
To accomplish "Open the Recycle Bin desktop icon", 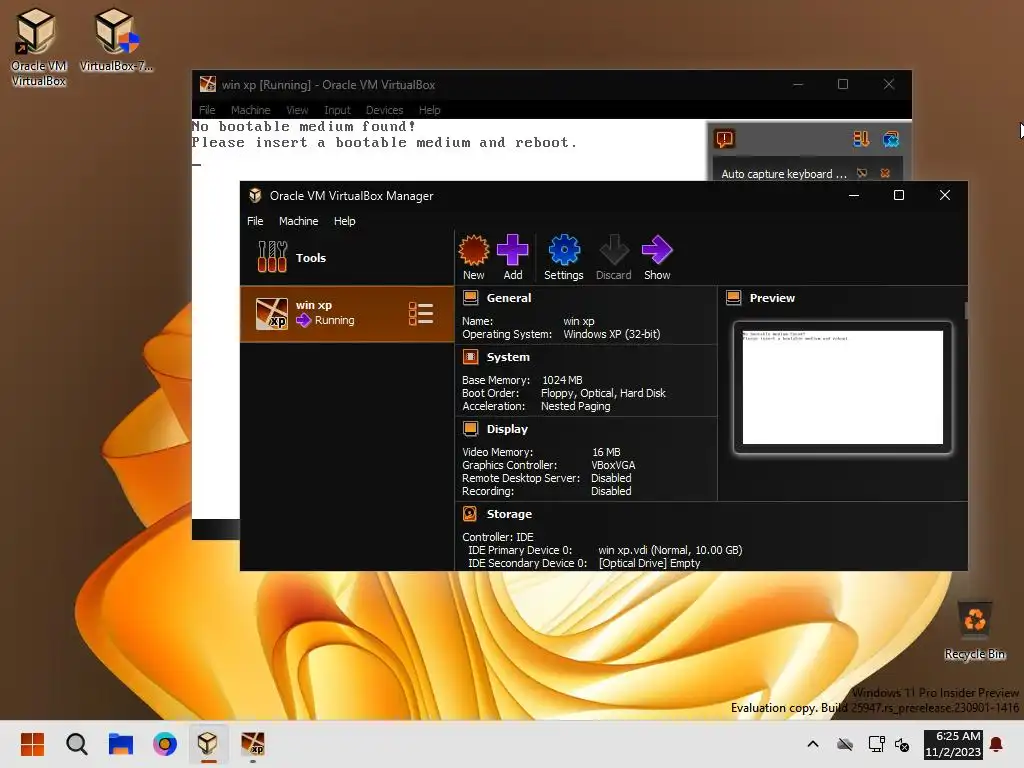I will tap(974, 631).
